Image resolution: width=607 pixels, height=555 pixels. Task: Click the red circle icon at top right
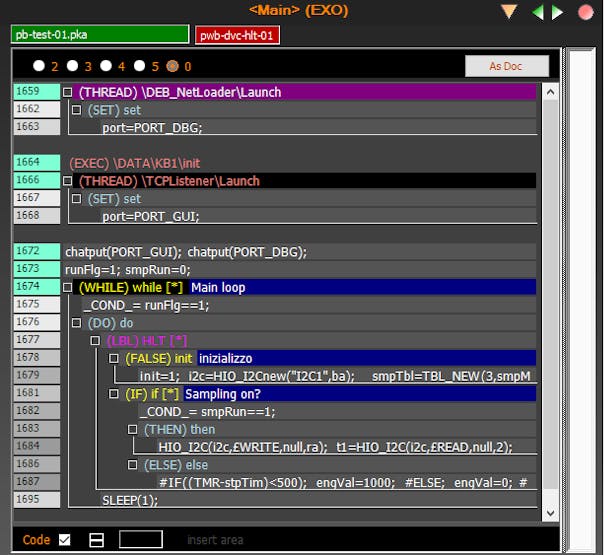(x=585, y=12)
